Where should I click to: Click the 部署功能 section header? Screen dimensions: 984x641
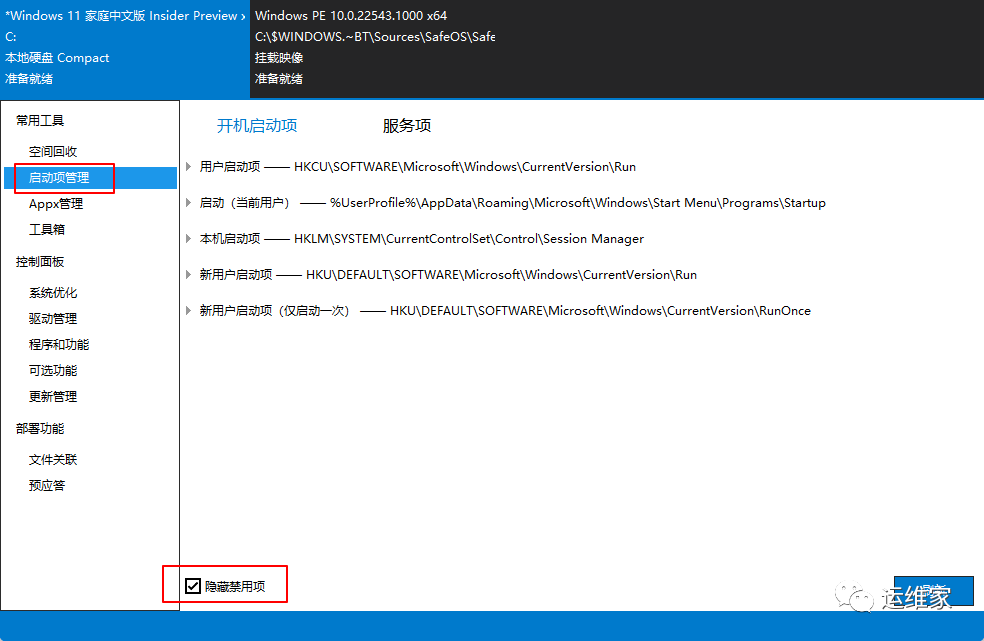[x=40, y=428]
